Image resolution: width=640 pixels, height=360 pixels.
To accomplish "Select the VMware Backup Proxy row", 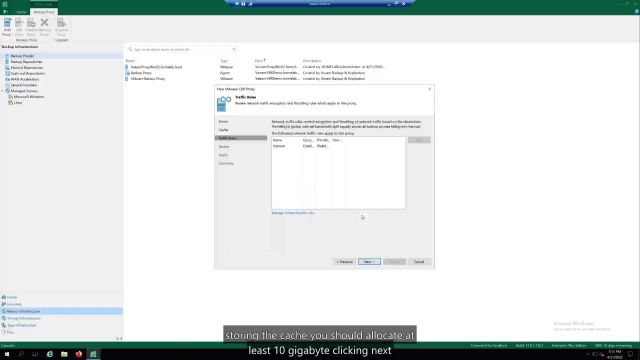I will (x=255, y=78).
